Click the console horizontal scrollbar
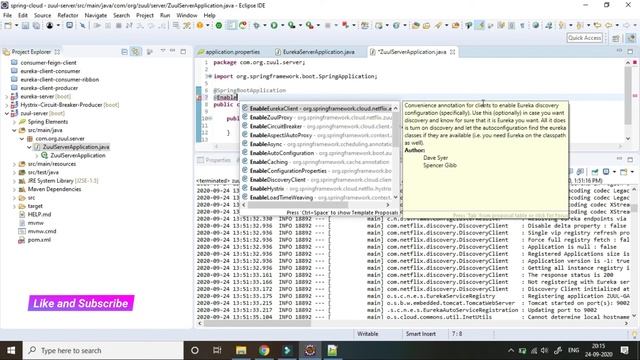The height and width of the screenshot is (360, 640). pyautogui.click(x=257, y=323)
